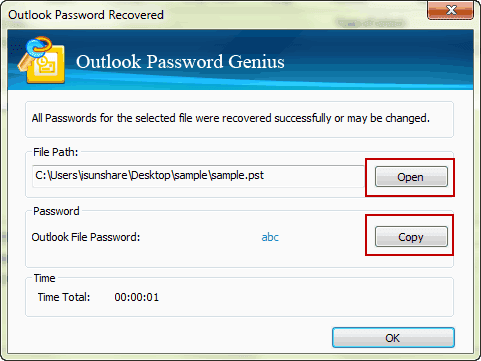481x361 pixels.
Task: Click the Password group label
Action: click(56, 211)
